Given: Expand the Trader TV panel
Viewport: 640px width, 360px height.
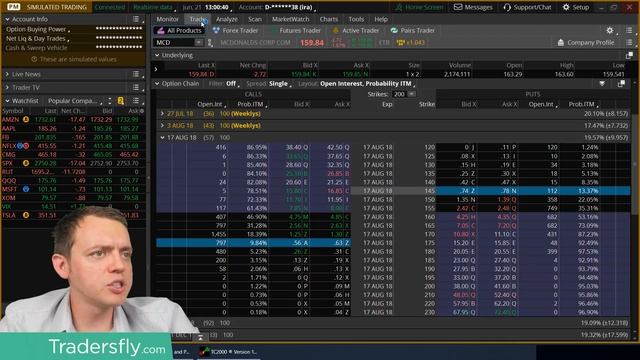Looking at the screenshot, I should (7, 87).
